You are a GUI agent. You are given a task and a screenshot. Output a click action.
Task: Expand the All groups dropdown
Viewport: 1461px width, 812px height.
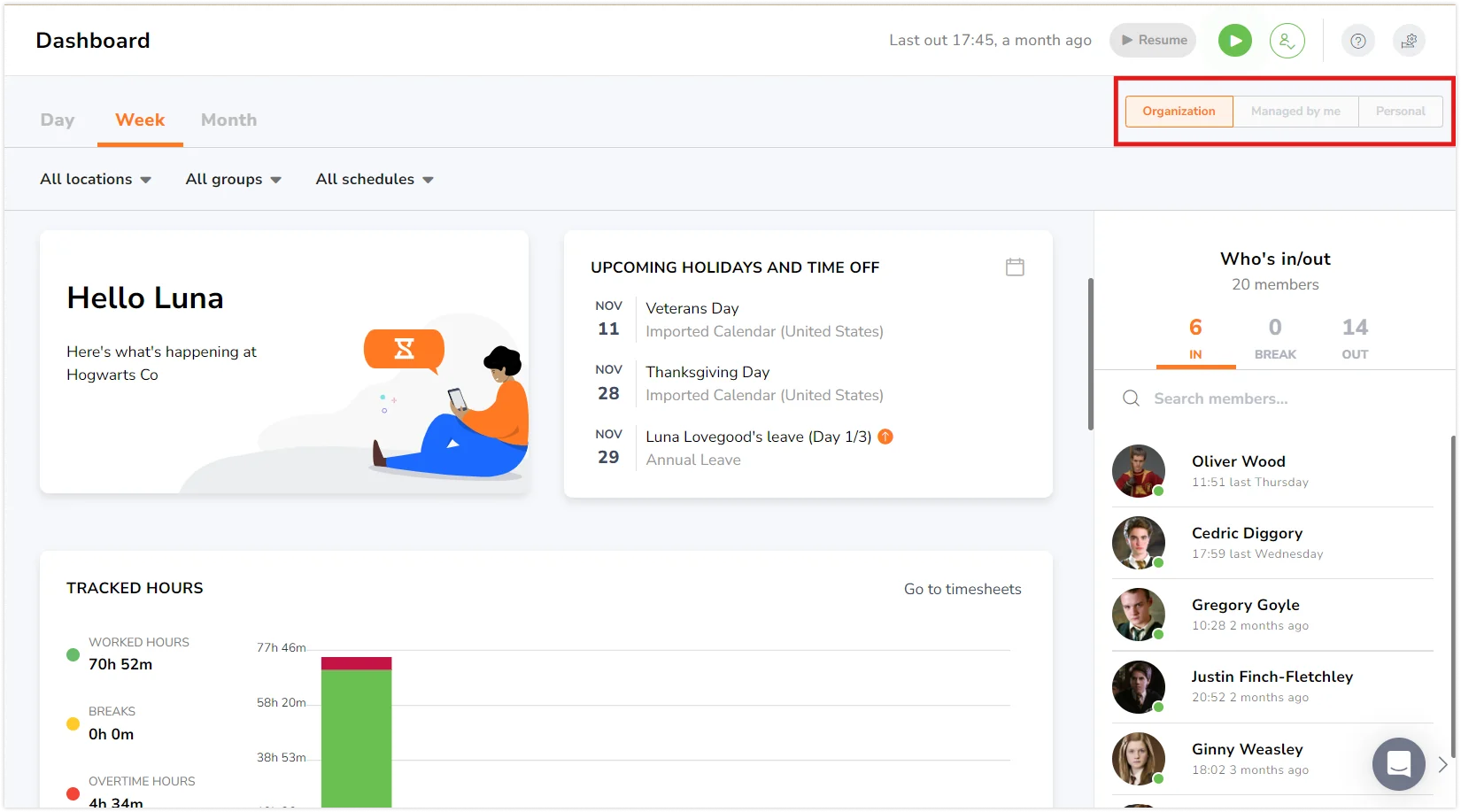click(233, 180)
